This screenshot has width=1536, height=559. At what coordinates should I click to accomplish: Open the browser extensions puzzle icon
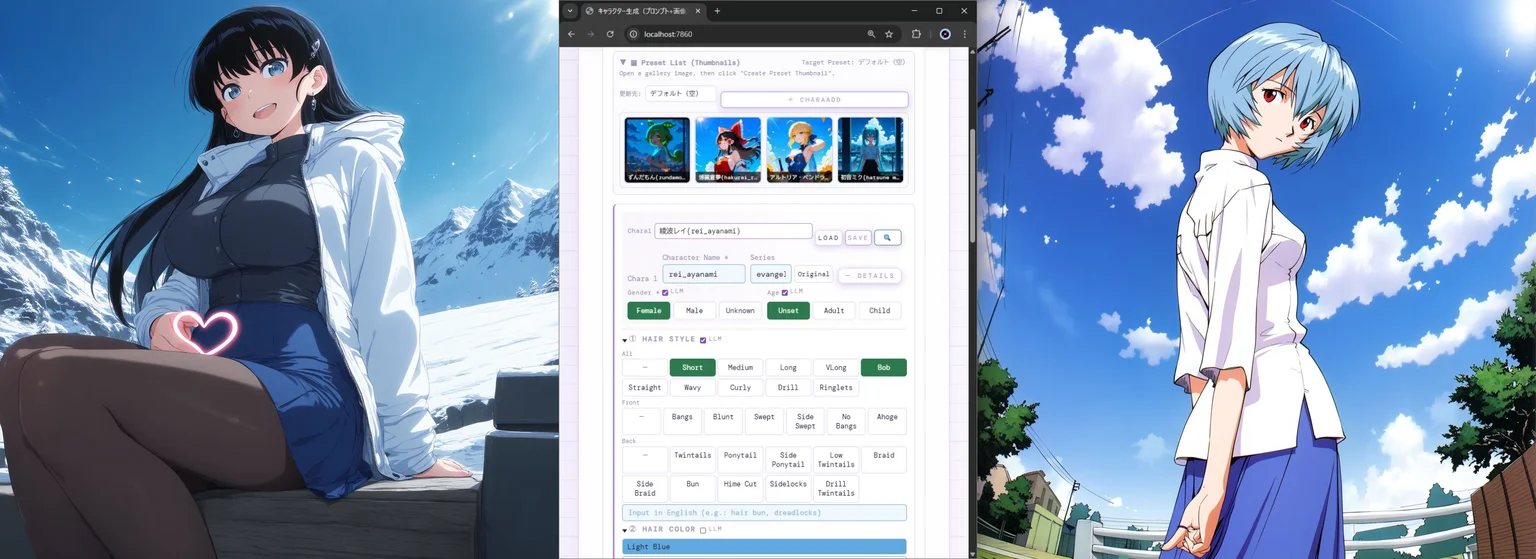(916, 34)
